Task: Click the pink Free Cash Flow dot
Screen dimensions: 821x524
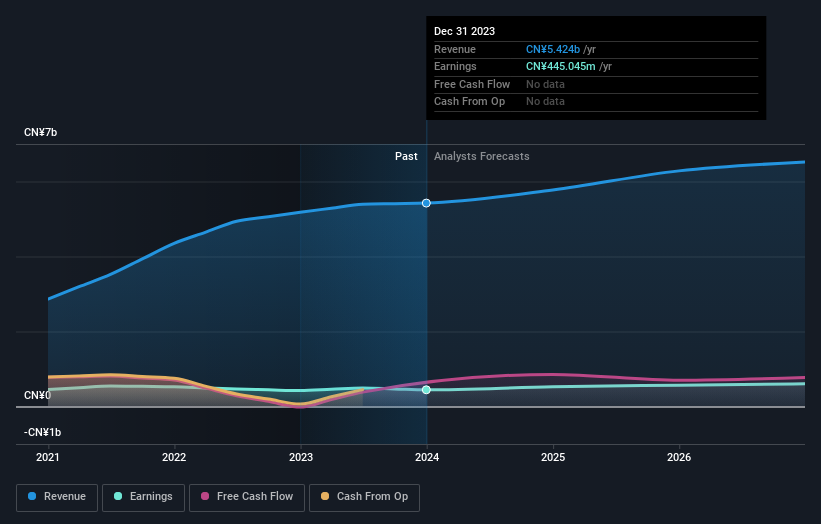Action: [x=205, y=496]
